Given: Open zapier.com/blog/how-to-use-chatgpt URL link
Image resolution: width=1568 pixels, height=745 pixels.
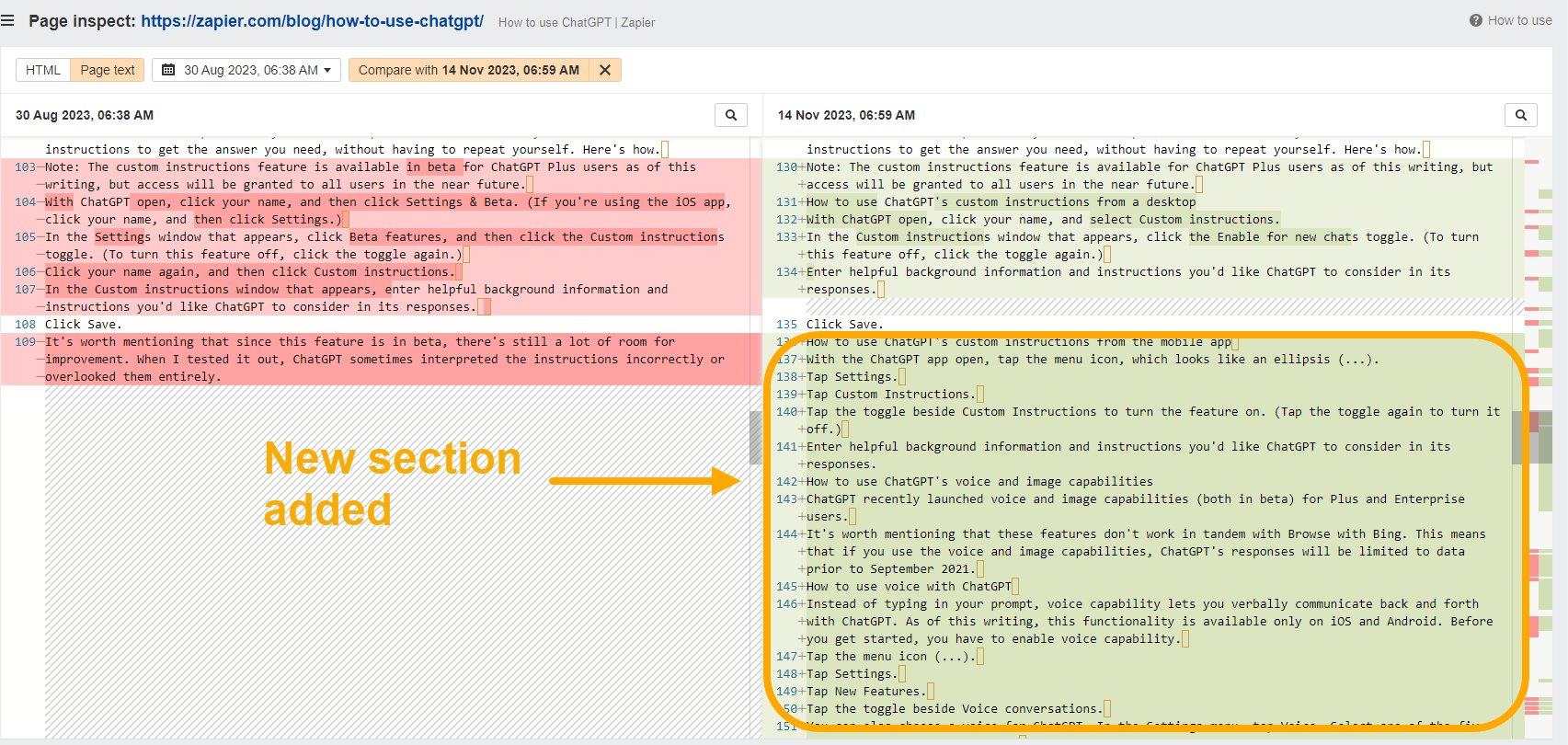Looking at the screenshot, I should [x=312, y=21].
